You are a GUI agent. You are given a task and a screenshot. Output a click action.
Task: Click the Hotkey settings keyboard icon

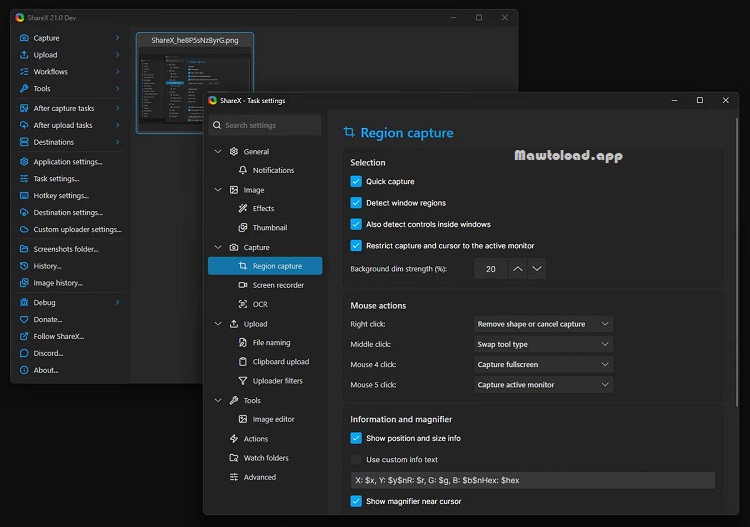click(24, 196)
